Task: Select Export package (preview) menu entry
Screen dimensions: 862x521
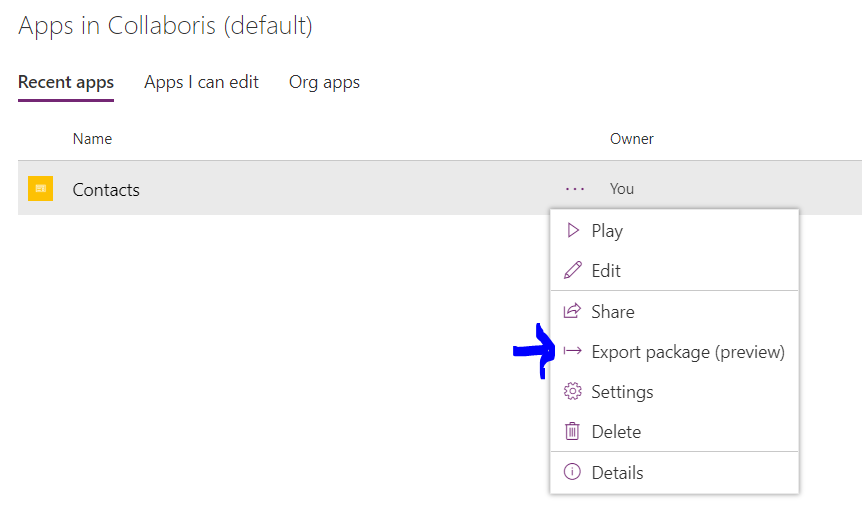Action: 674,352
